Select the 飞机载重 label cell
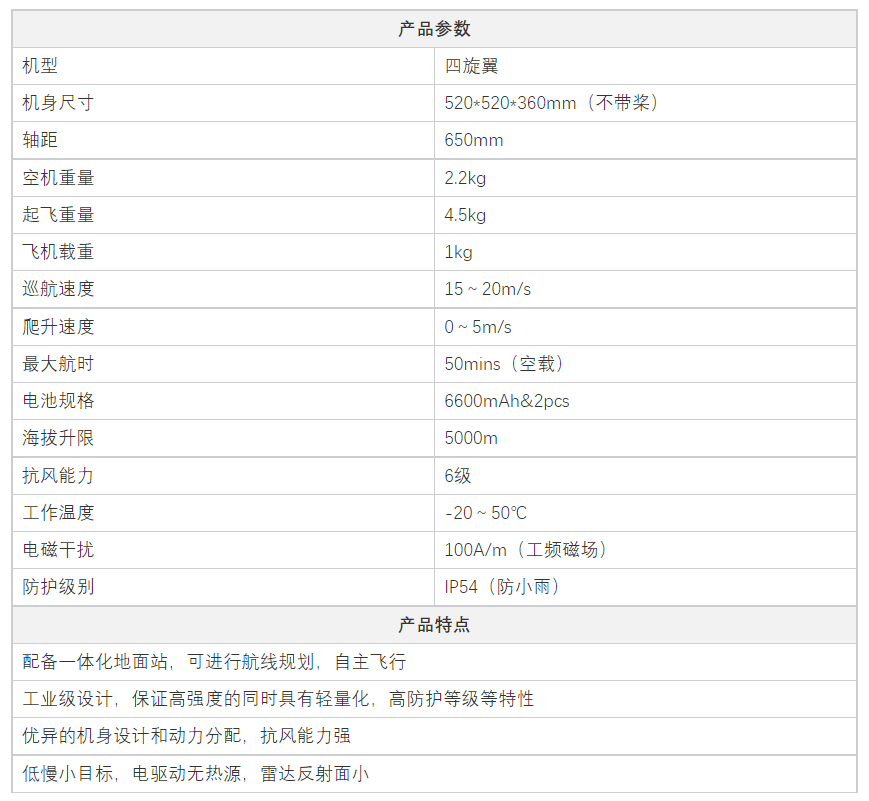 (58, 252)
